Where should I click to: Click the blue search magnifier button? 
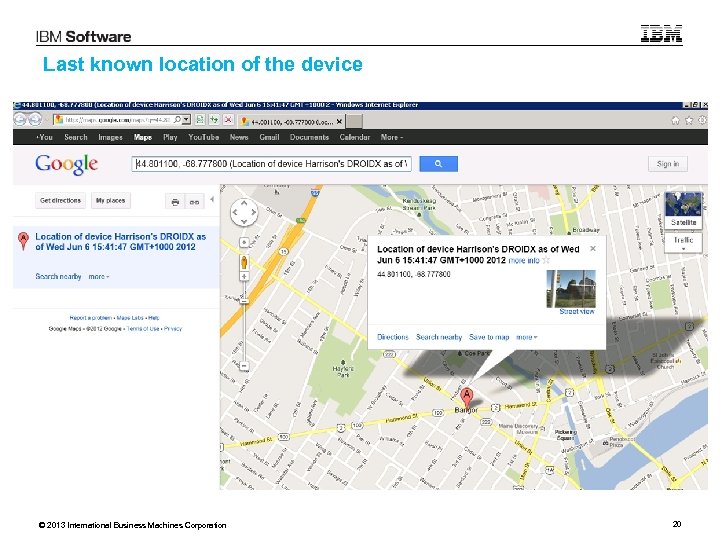click(439, 164)
